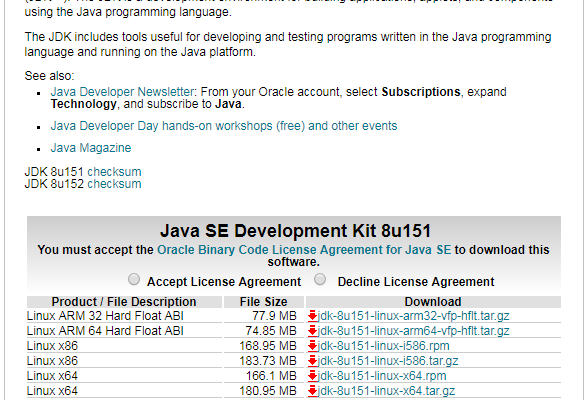
Task: Download jdk-8u151-linux-i586.rpm
Action: coord(384,346)
